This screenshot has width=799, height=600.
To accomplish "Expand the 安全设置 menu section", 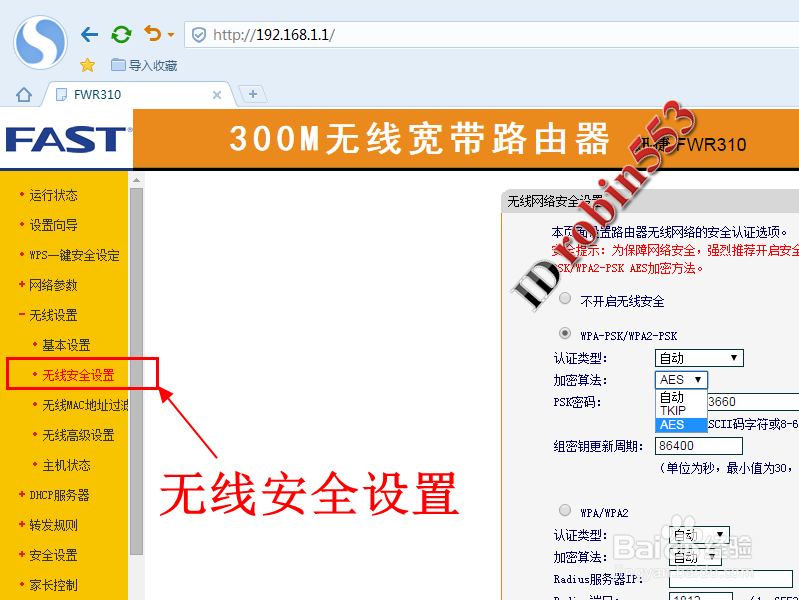I will (54, 555).
